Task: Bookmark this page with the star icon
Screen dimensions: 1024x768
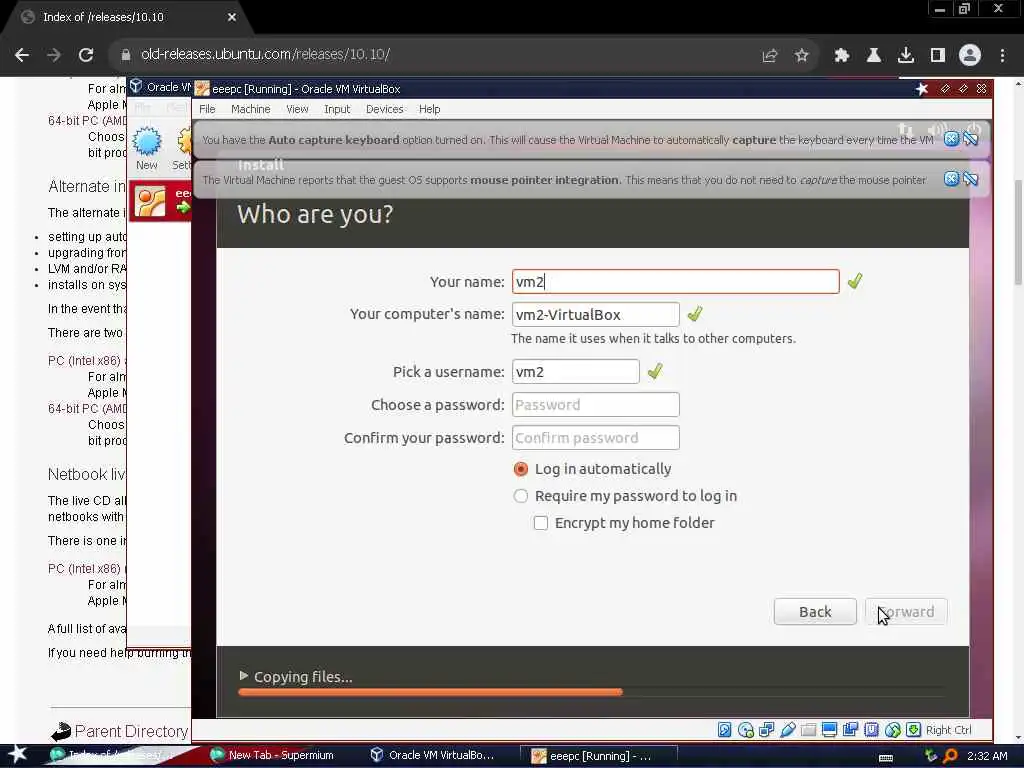Action: 802,55
